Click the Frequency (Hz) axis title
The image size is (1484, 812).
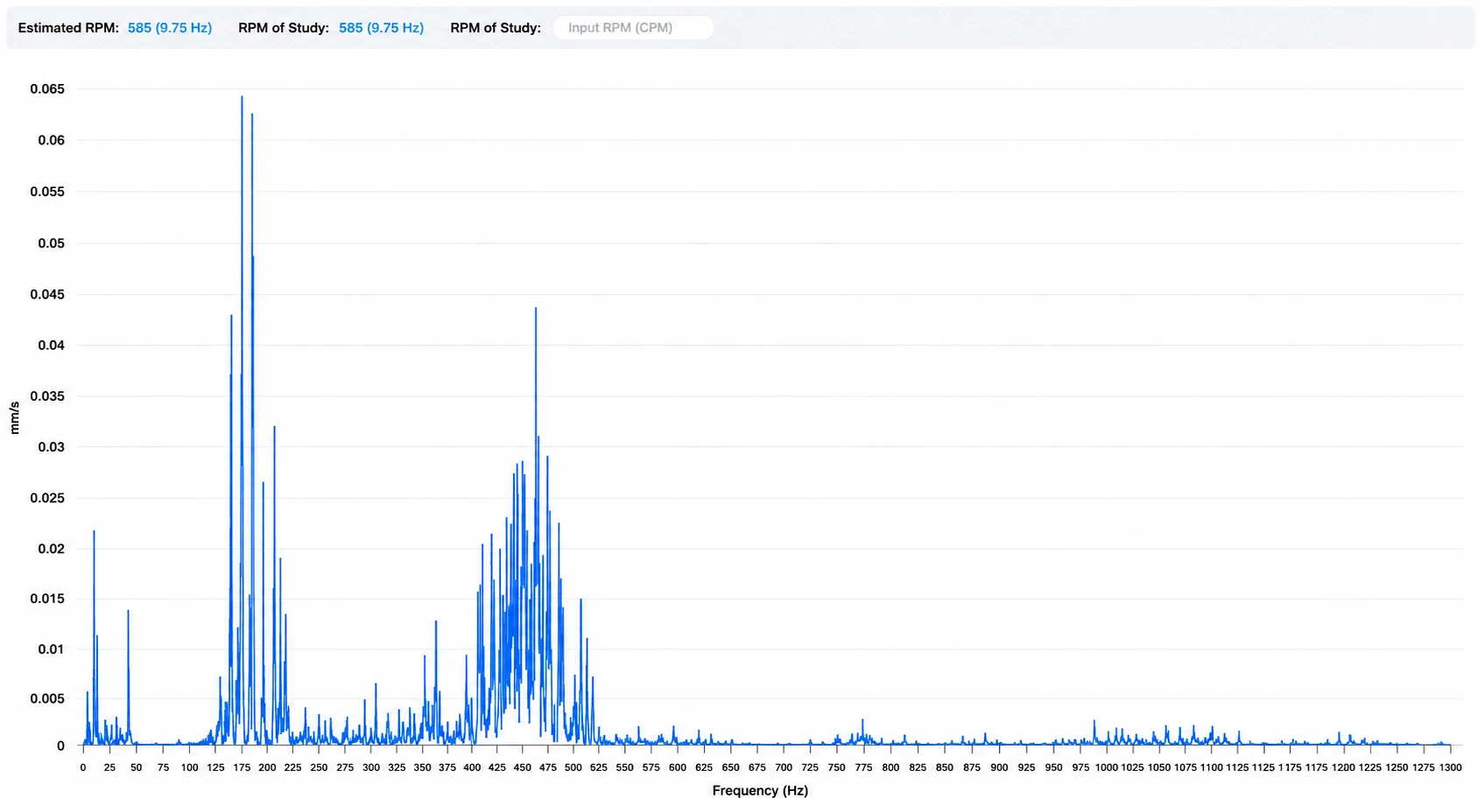[760, 791]
